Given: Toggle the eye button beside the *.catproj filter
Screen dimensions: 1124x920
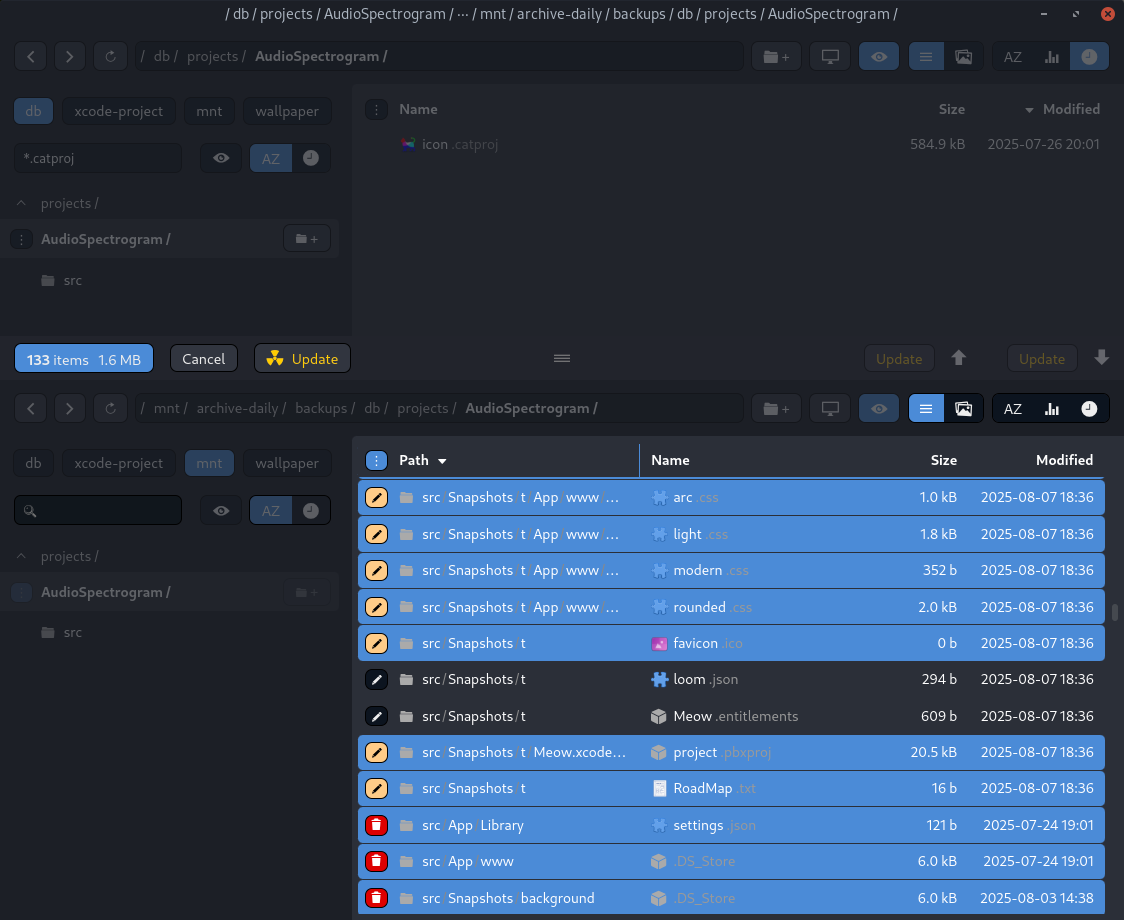Looking at the screenshot, I should (221, 158).
